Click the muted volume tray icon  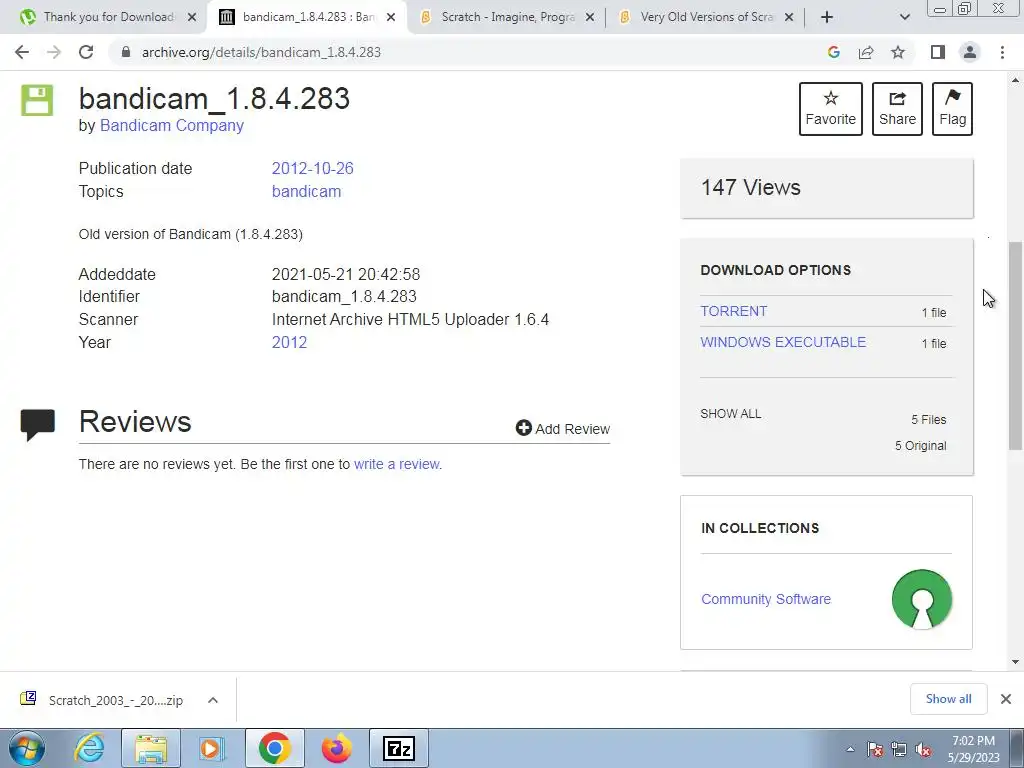click(923, 749)
